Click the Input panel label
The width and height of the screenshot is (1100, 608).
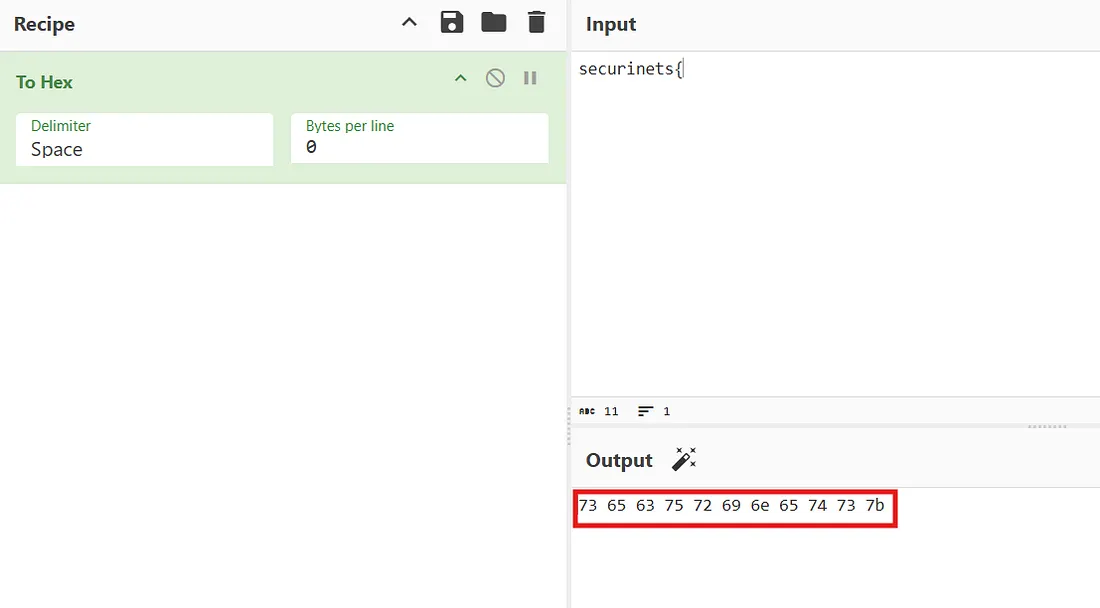pos(610,24)
